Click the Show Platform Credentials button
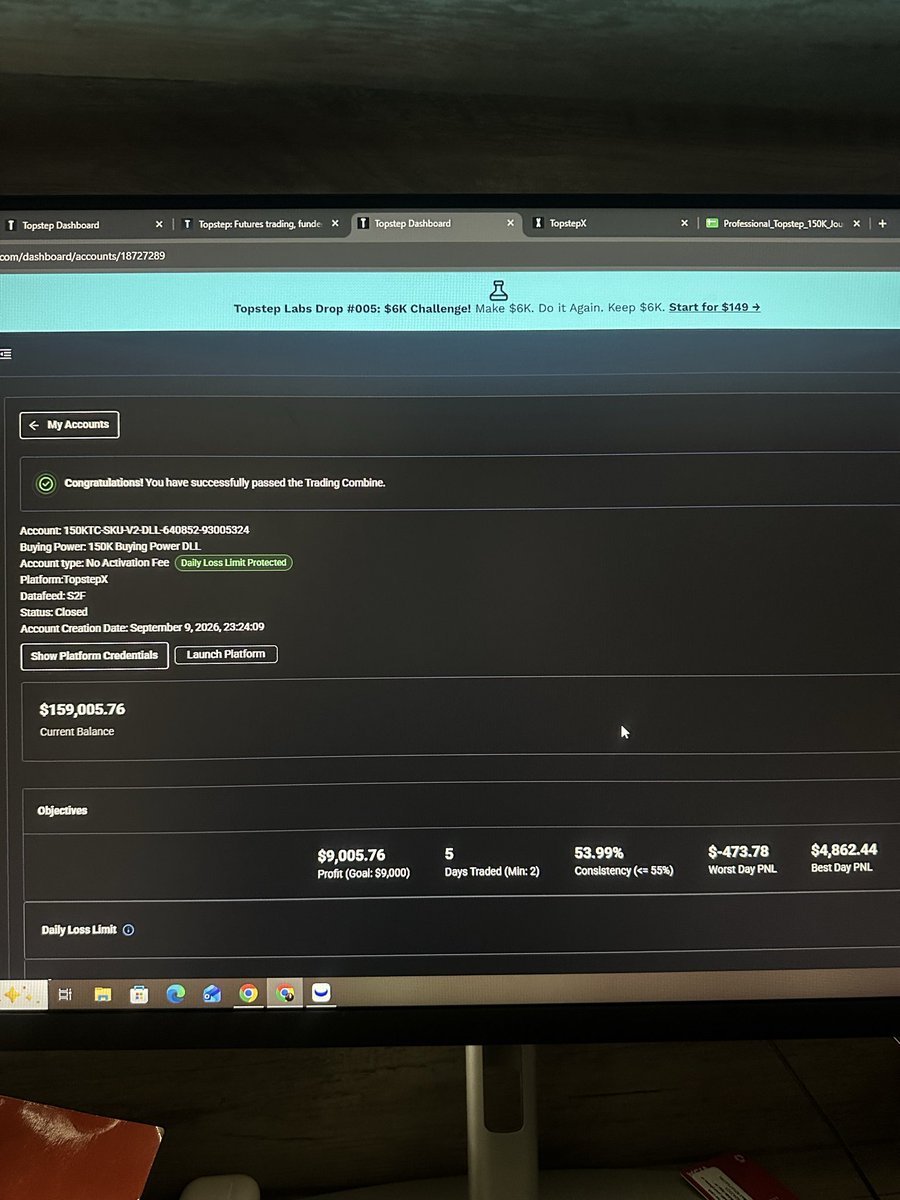The width and height of the screenshot is (900, 1200). 94,656
